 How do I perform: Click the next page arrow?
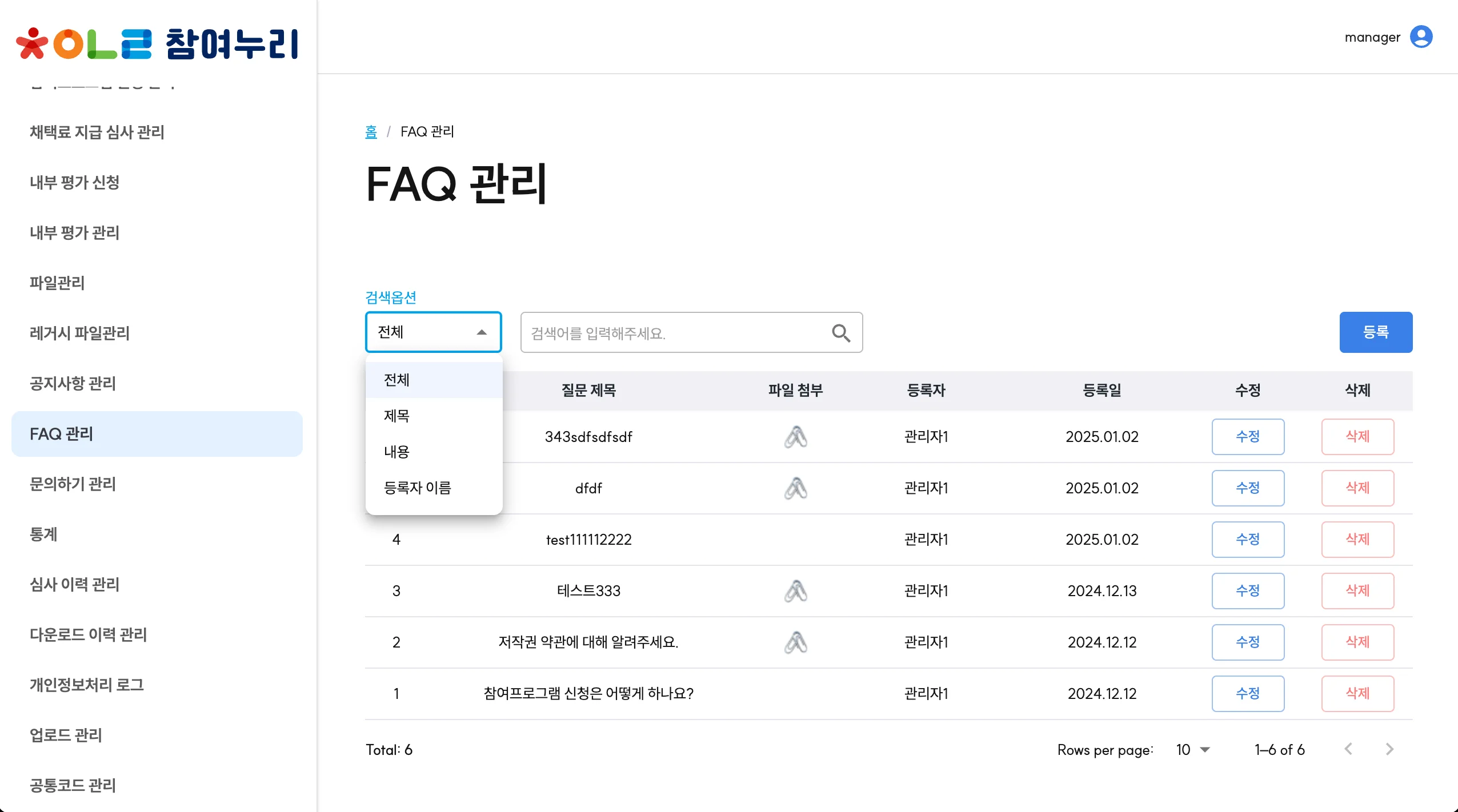tap(1391, 749)
